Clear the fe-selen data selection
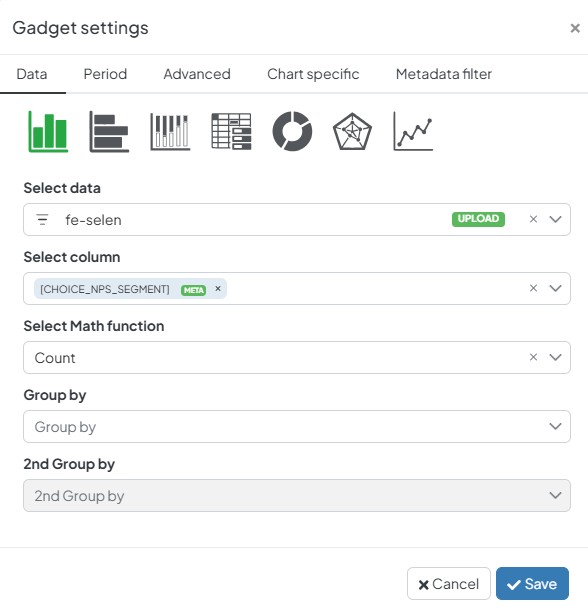Viewport: 588px width, 610px height. (x=534, y=219)
